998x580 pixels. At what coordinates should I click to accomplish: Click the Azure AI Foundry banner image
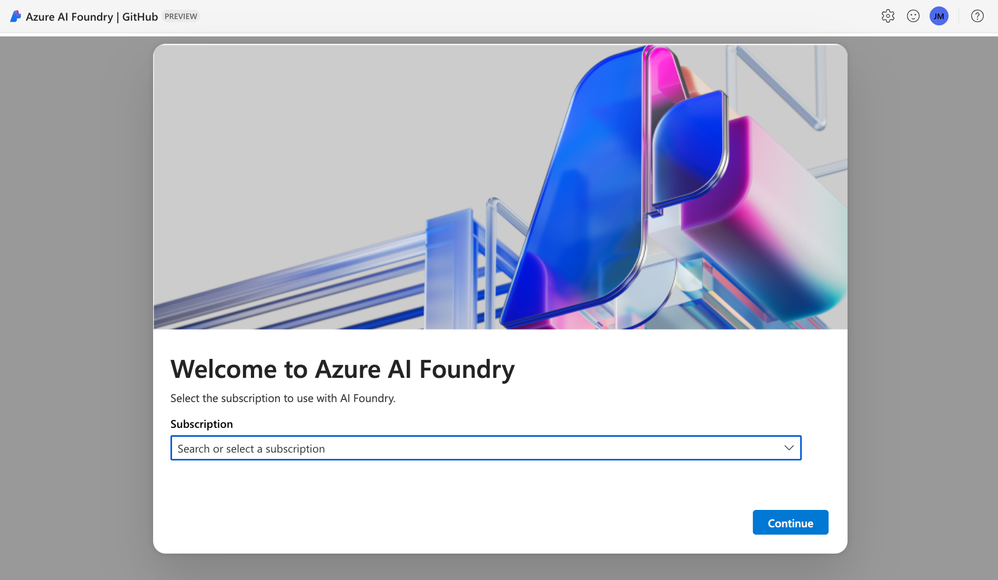click(x=500, y=187)
